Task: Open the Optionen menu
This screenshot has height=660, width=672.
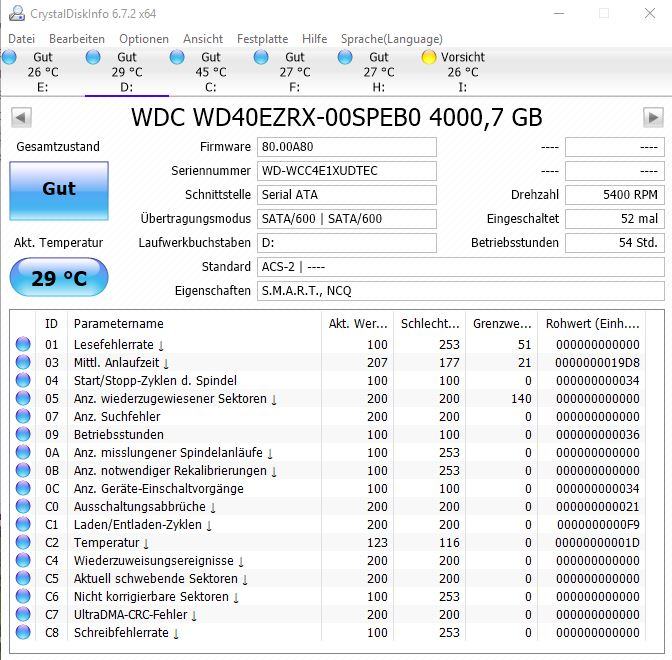Action: pyautogui.click(x=144, y=39)
